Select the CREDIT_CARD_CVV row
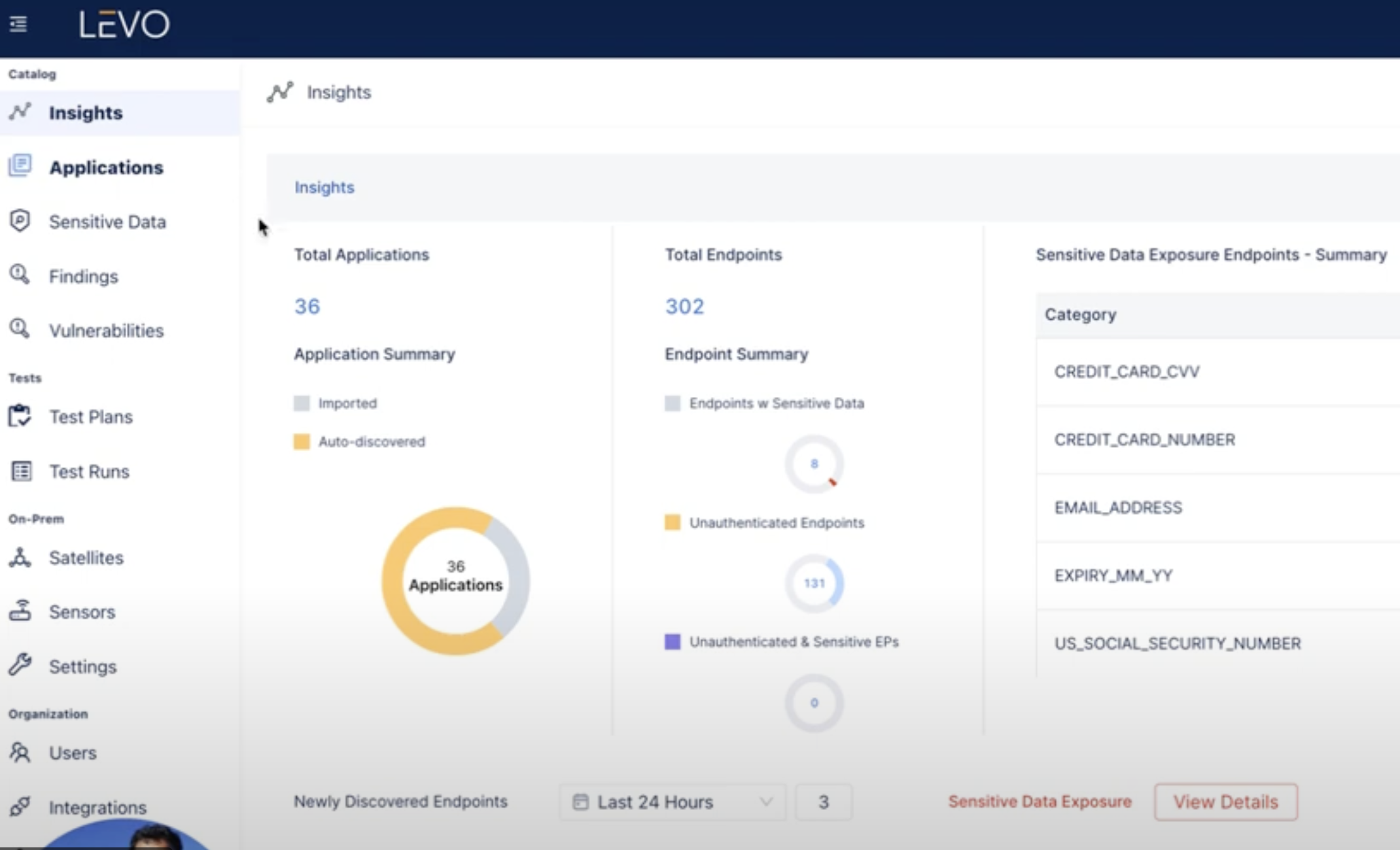Viewport: 1400px width, 850px height. coord(1218,371)
